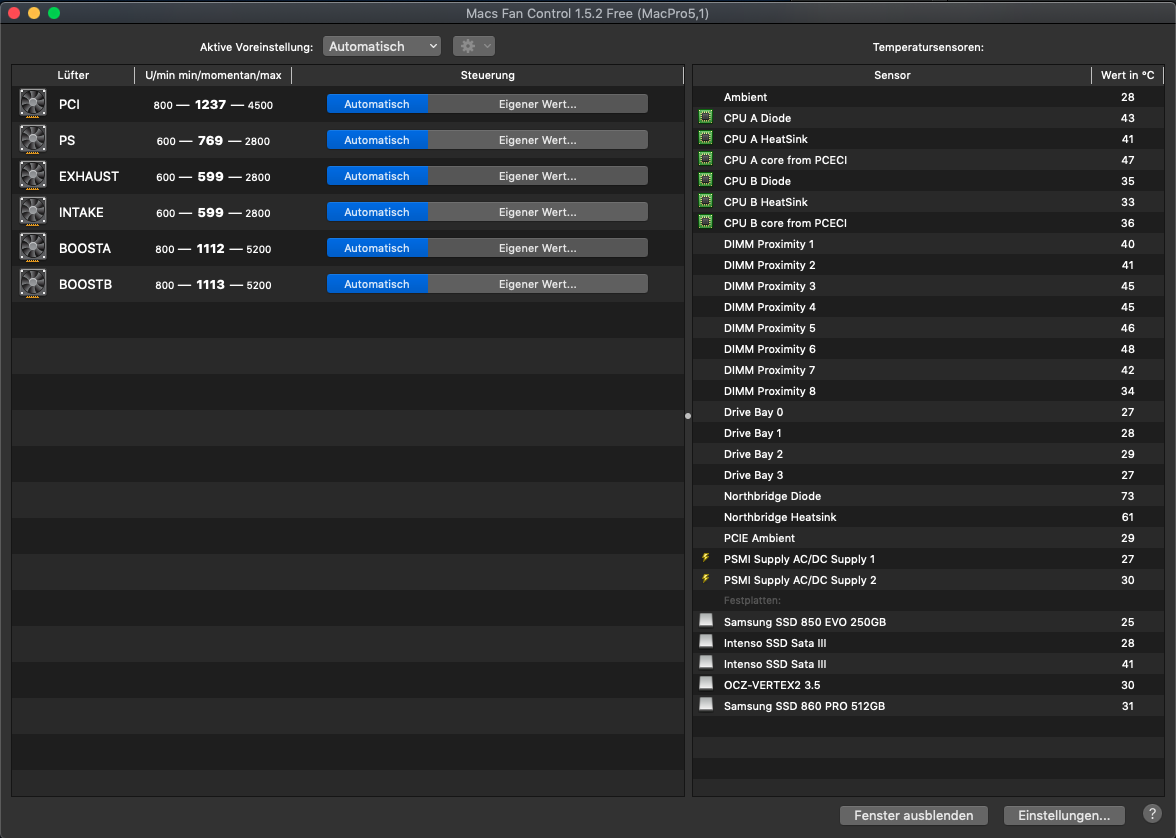Screen dimensions: 1176x838
Task: Click the CPU A HeatSink chip icon
Action: [x=706, y=138]
